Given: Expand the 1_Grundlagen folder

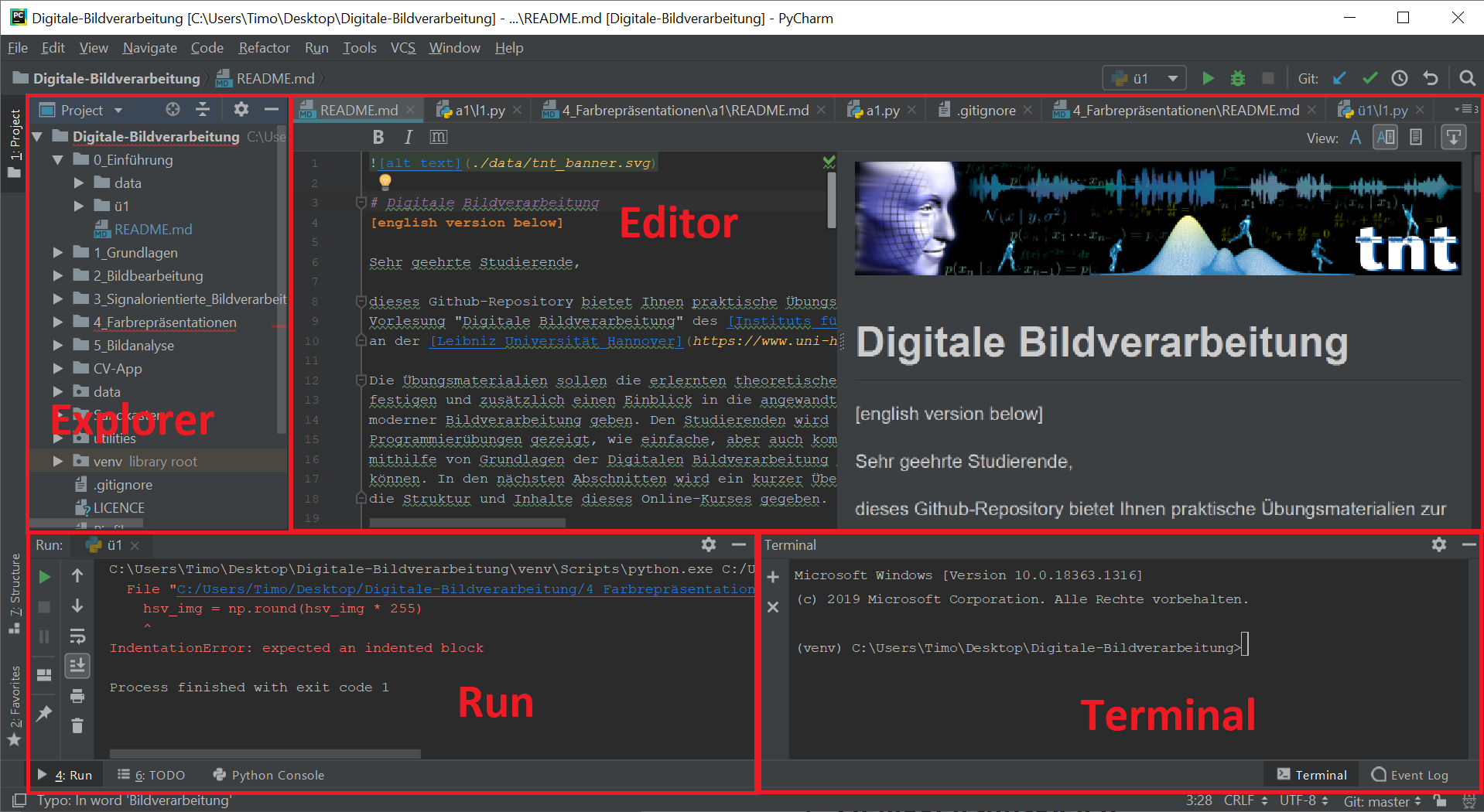Looking at the screenshot, I should 56,252.
